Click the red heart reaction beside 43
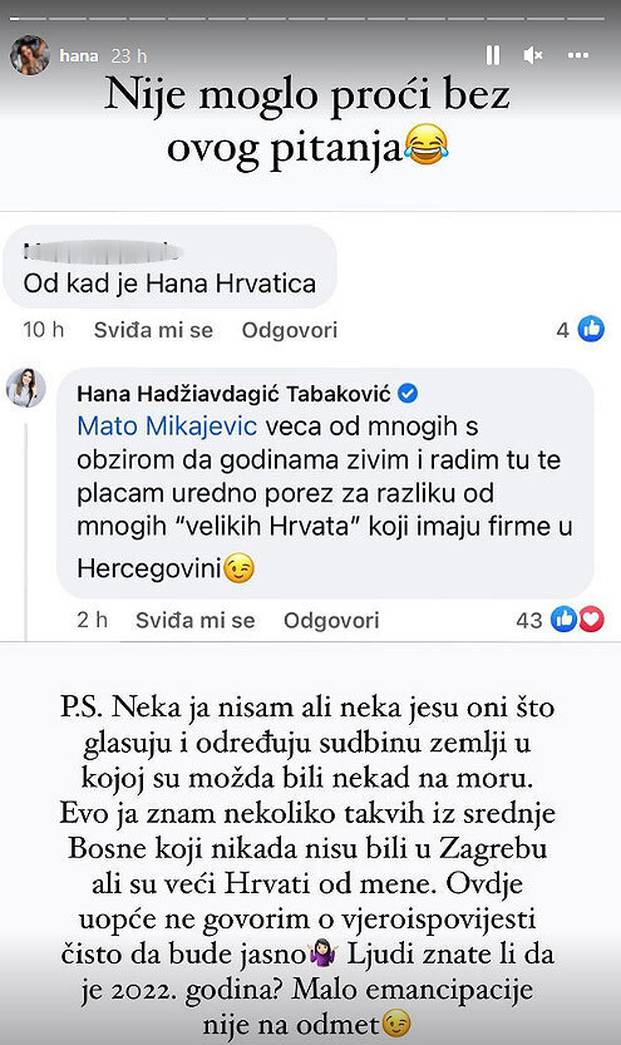Viewport: 621px width, 1045px height. [x=592, y=620]
